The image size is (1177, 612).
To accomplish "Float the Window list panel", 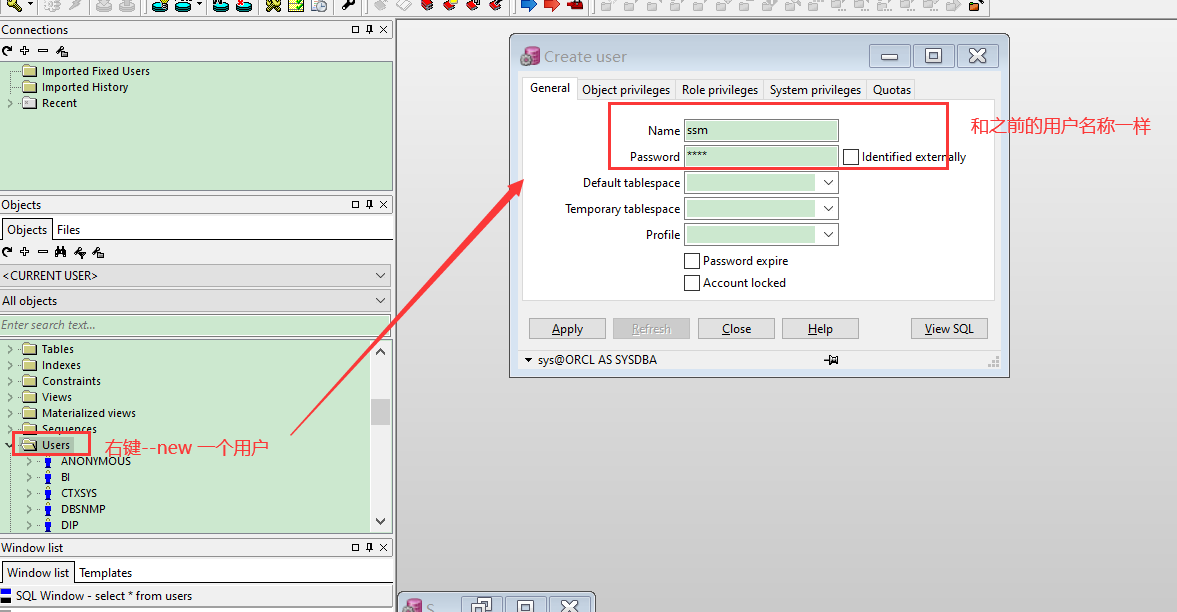I will pos(356,547).
